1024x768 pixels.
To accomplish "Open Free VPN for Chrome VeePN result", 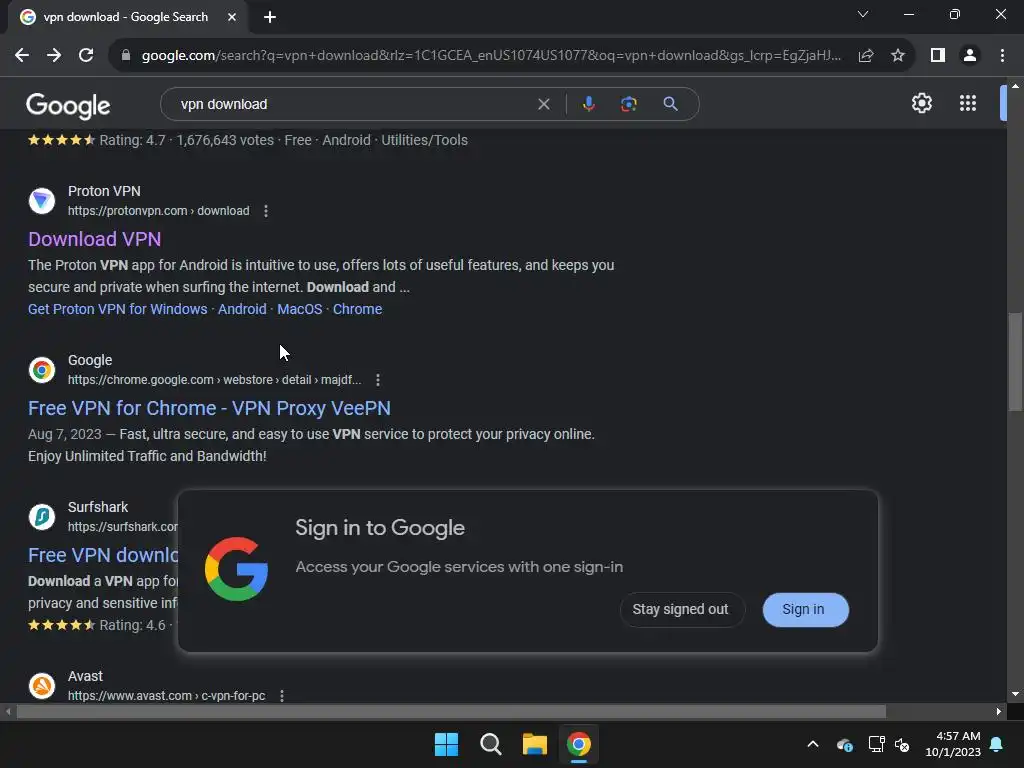I will (x=209, y=408).
